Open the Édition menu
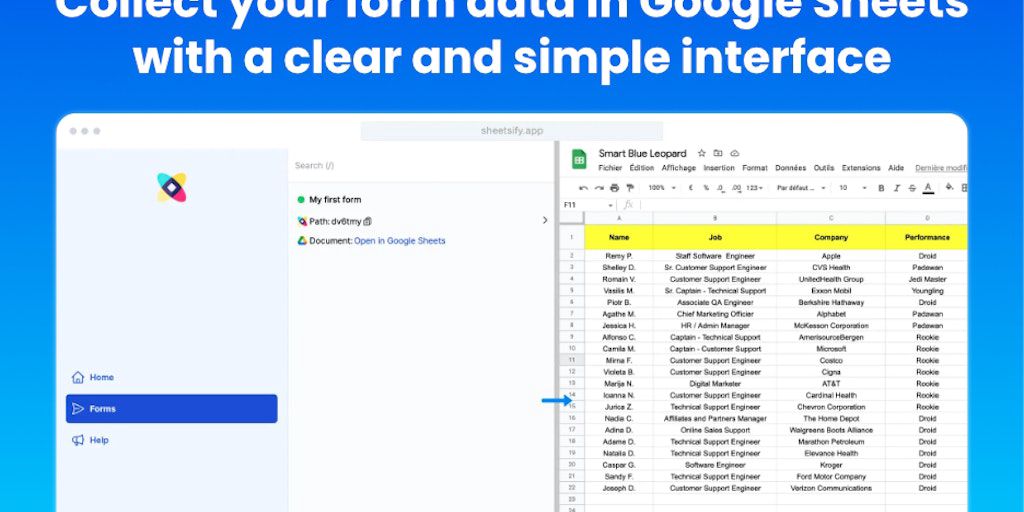The height and width of the screenshot is (512, 1024). (x=642, y=168)
